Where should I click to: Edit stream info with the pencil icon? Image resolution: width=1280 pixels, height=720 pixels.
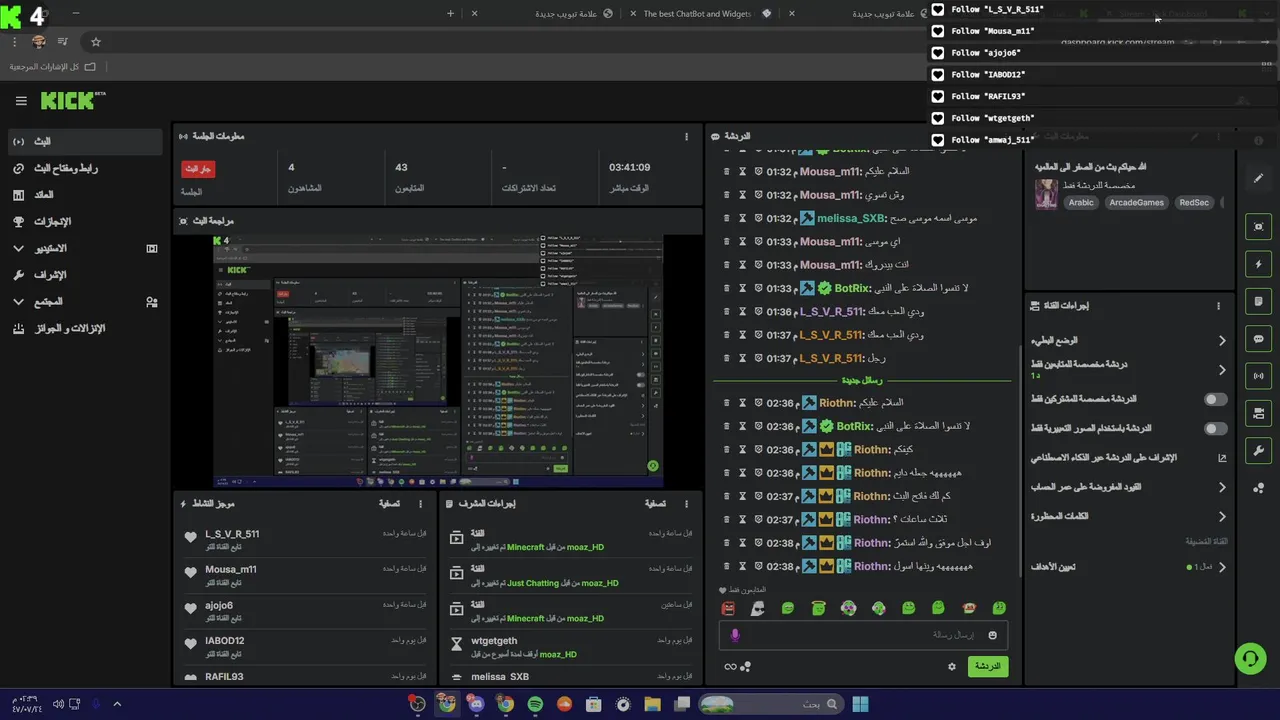tap(1259, 179)
